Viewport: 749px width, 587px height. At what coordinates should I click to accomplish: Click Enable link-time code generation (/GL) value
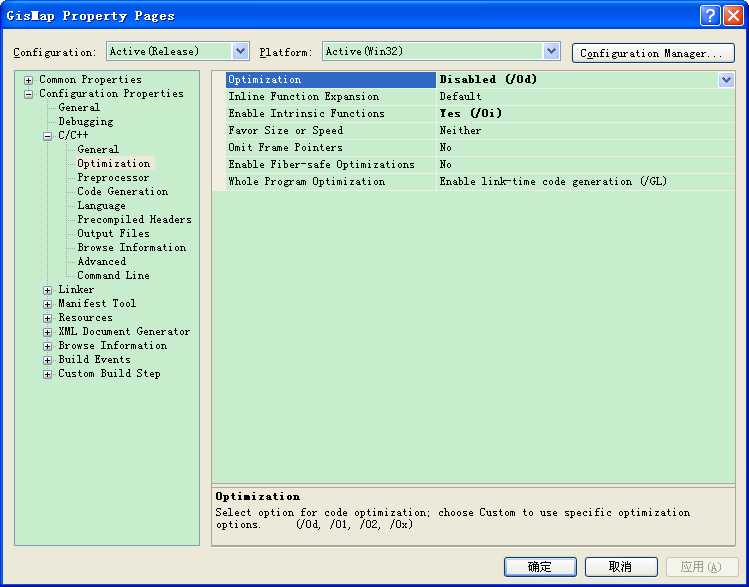(553, 181)
